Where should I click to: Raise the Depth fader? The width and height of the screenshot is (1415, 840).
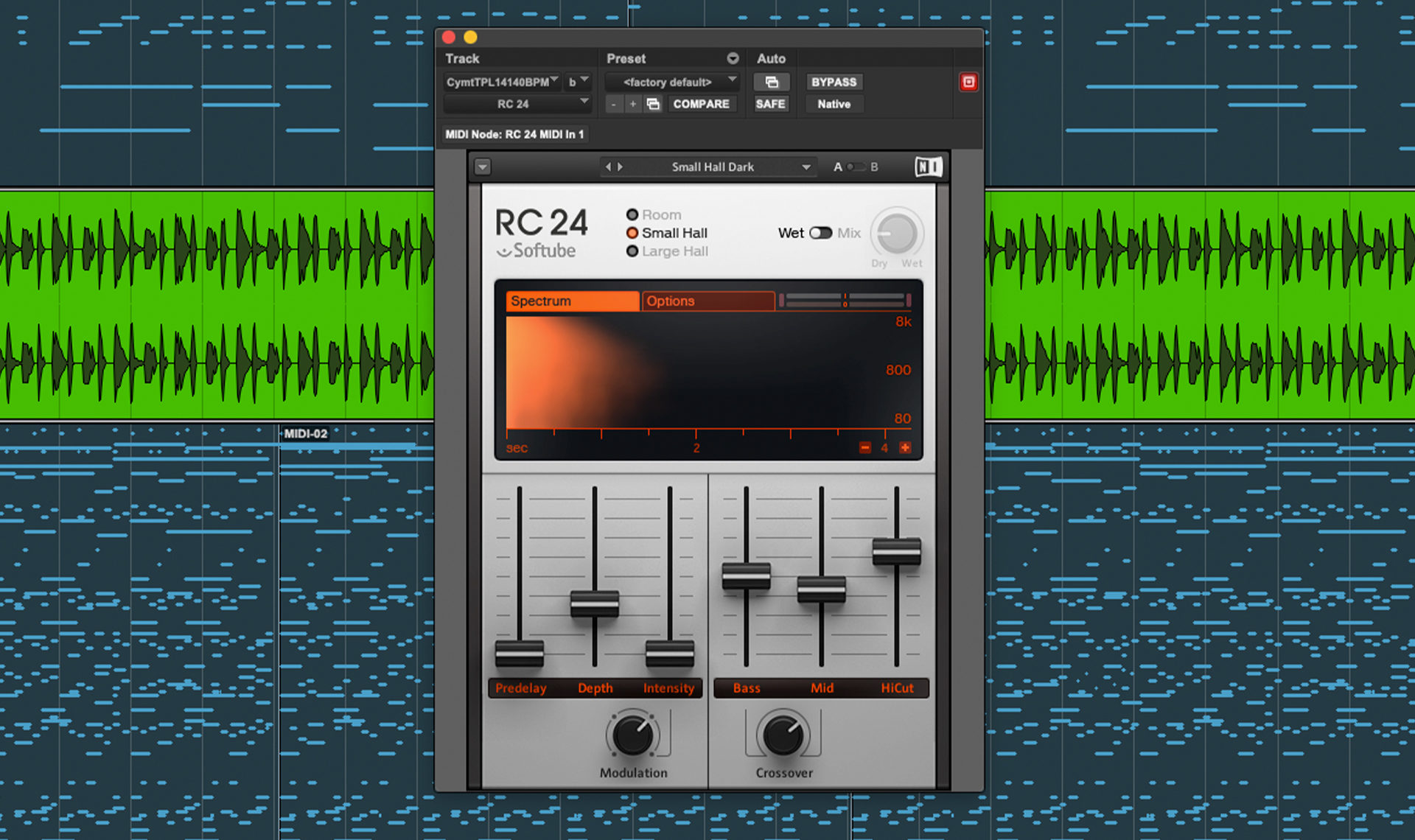pyautogui.click(x=595, y=604)
